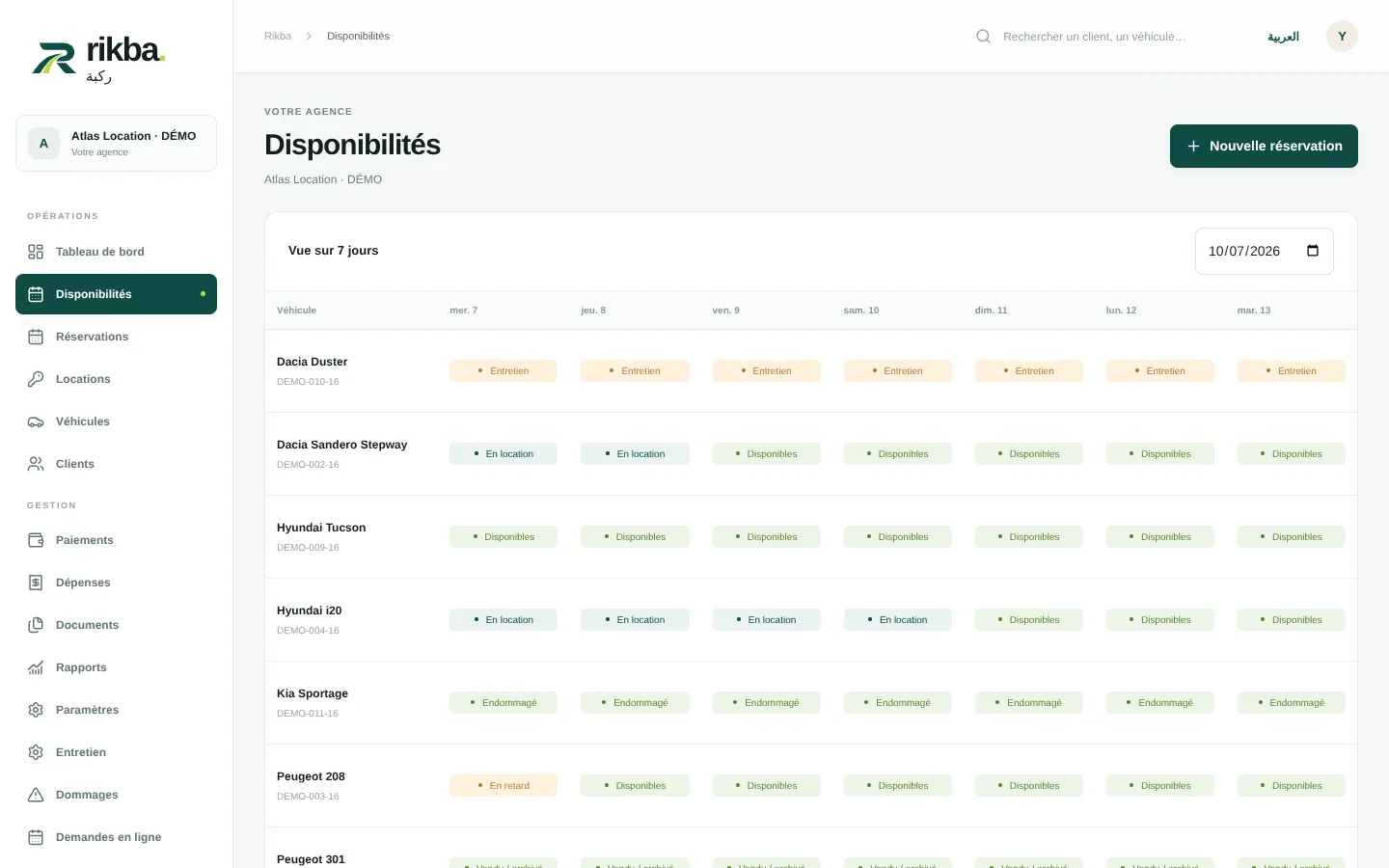Click En location for Dacia Sandero on jeu. 8

coord(635,454)
